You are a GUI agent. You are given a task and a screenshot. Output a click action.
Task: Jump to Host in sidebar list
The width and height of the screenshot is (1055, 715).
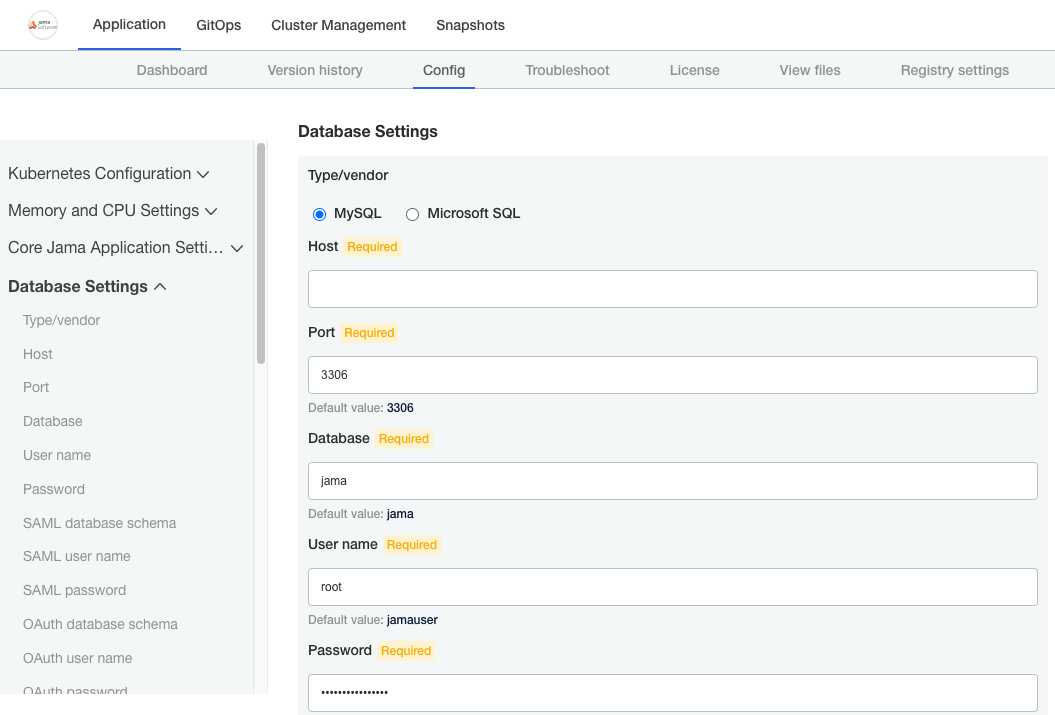coord(38,354)
